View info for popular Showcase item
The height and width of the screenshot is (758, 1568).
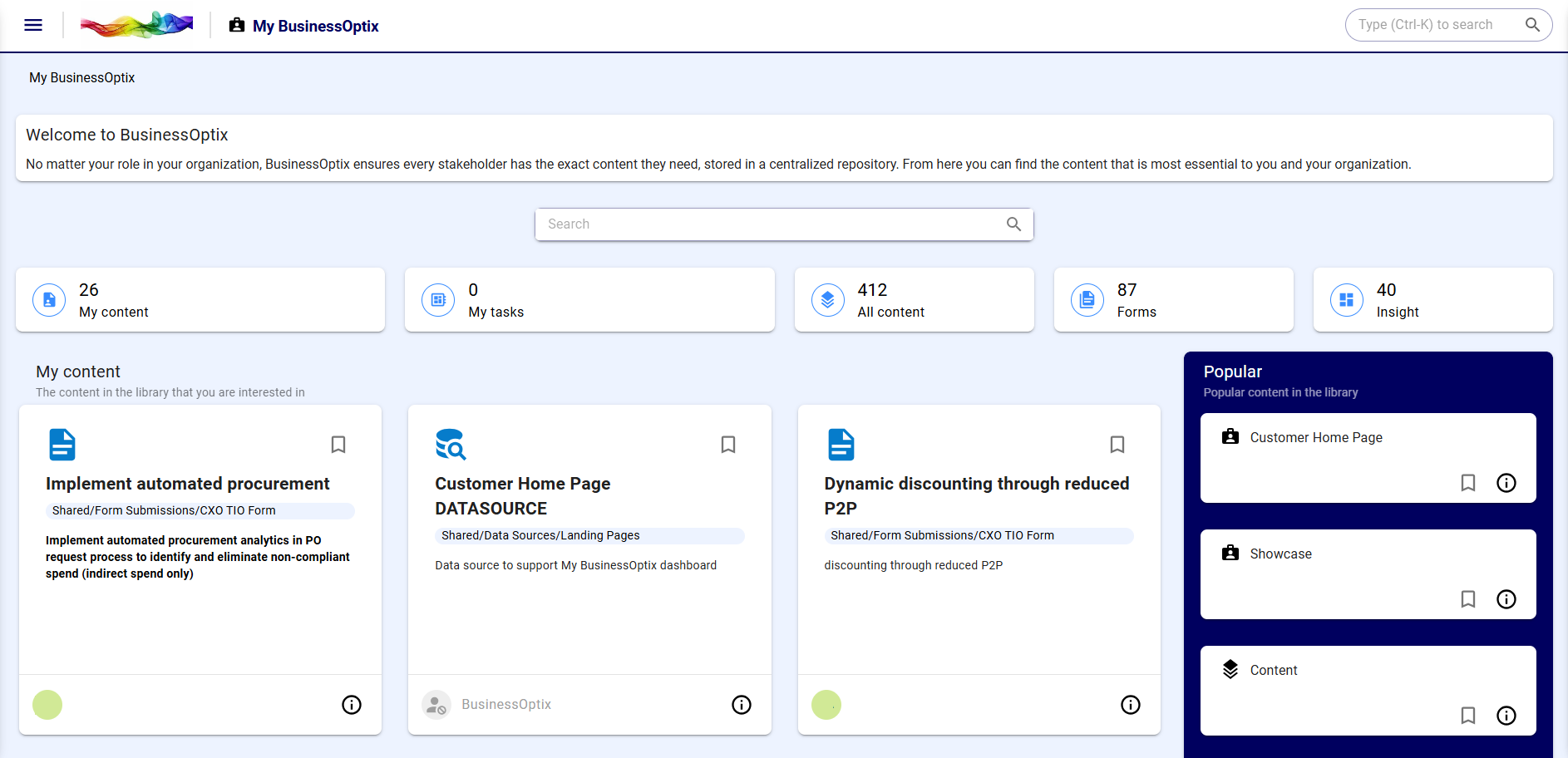[x=1506, y=599]
